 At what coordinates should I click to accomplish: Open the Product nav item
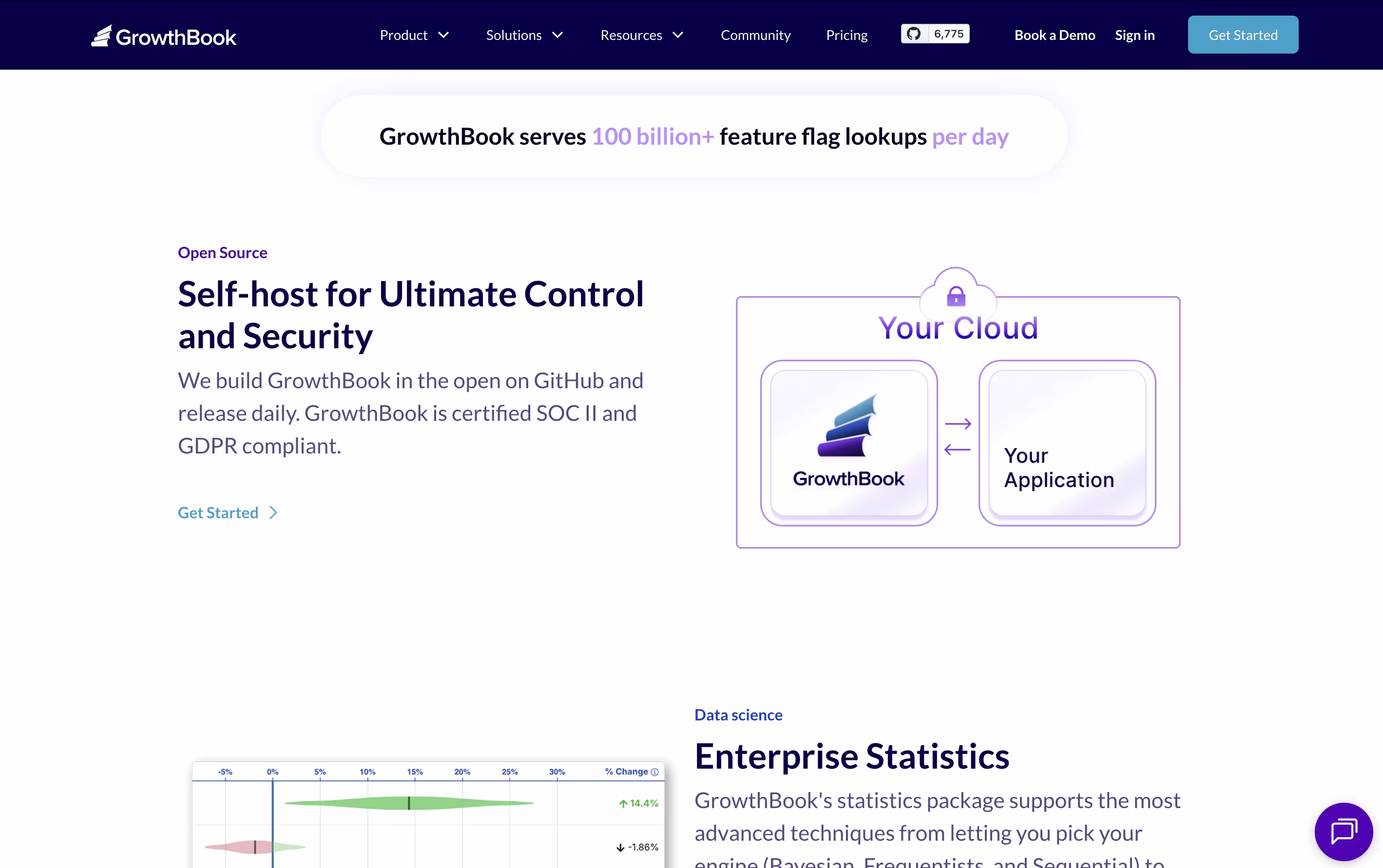(403, 35)
